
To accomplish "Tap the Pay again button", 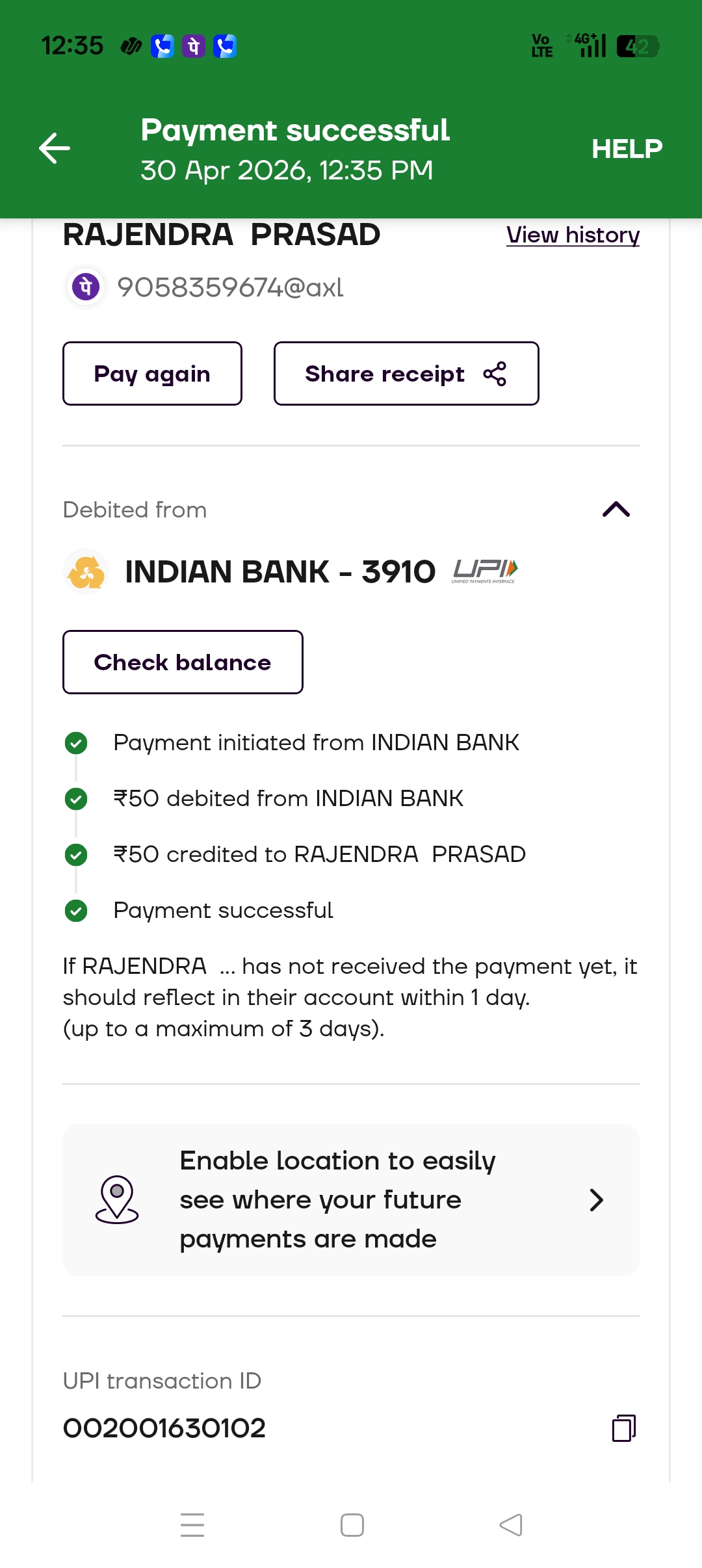I will pos(152,374).
